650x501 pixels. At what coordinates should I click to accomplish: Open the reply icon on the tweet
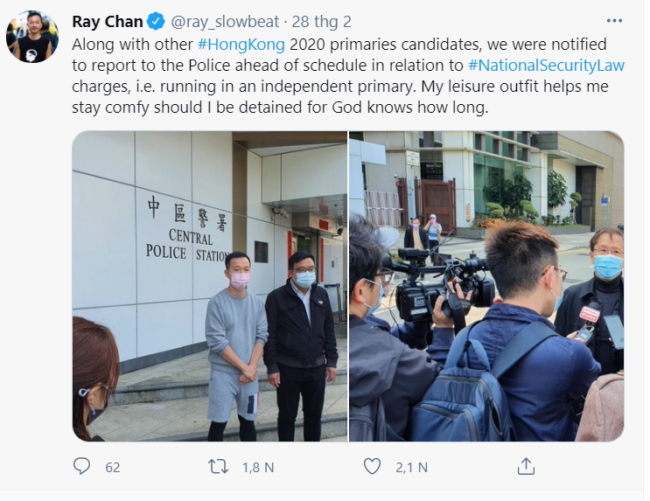point(83,466)
